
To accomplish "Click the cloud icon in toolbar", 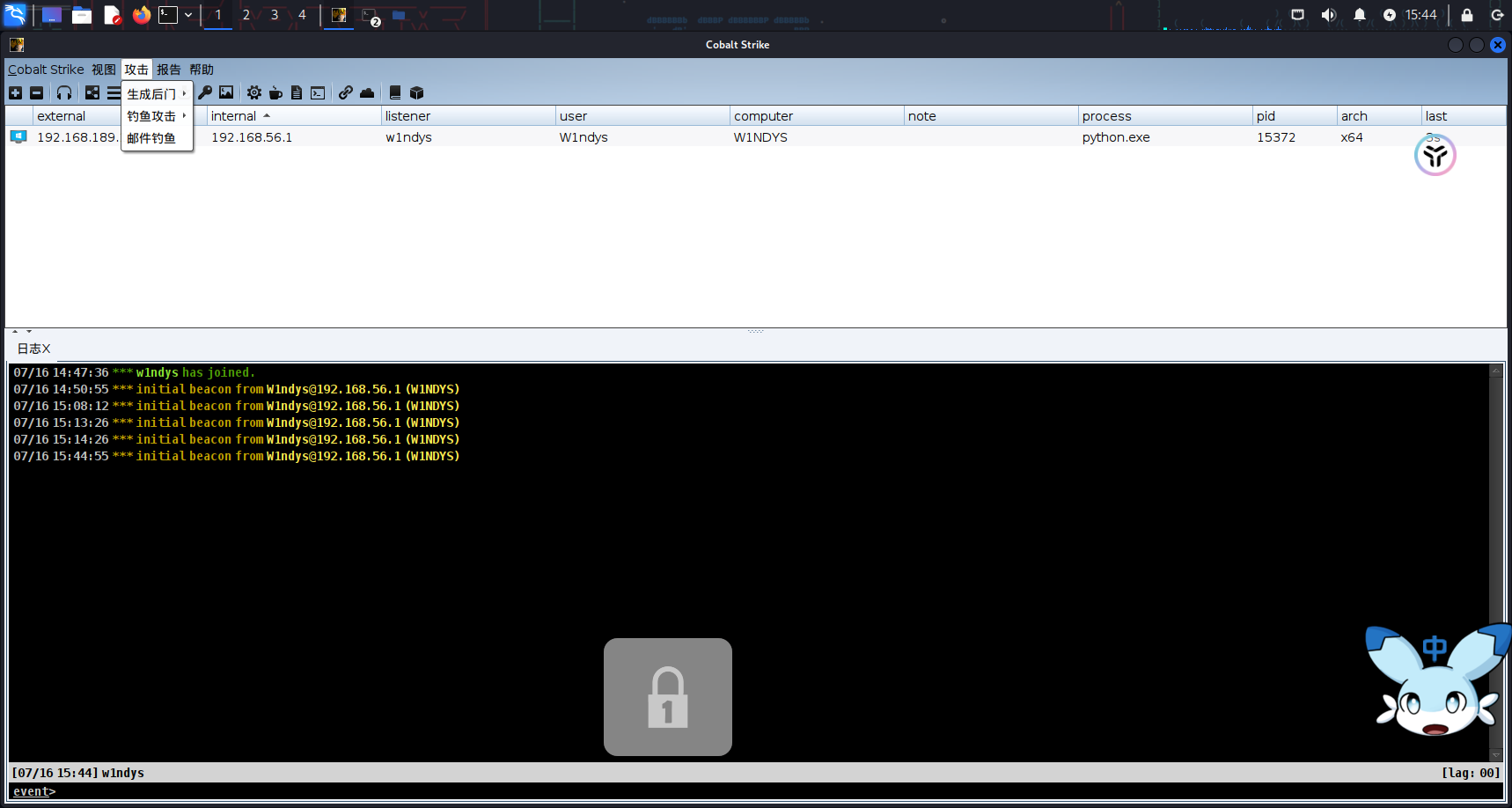I will coord(367,92).
